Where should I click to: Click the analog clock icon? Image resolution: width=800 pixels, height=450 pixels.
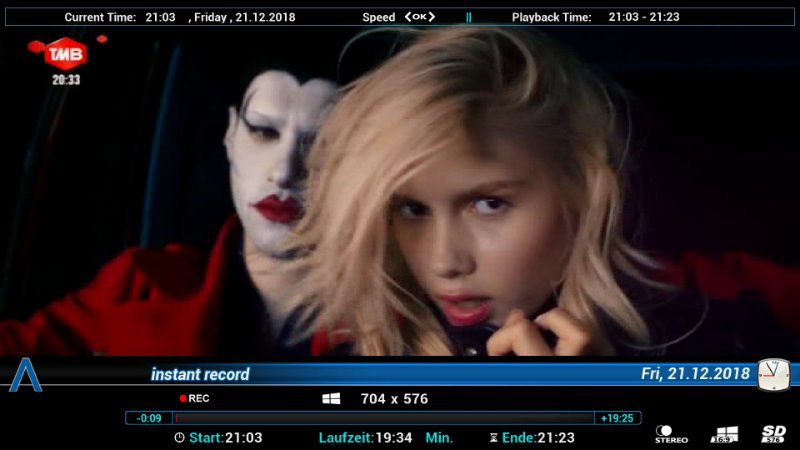click(773, 374)
